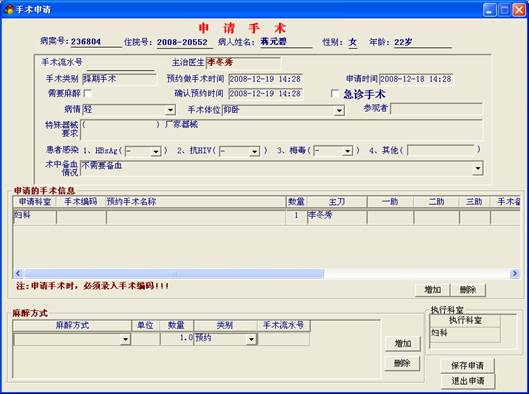Focus the 手术流水号 input field
This screenshot has width=529, height=394.
pos(120,64)
